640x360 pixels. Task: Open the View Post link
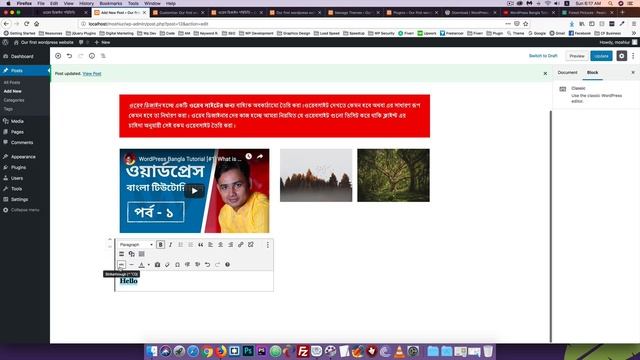point(92,74)
